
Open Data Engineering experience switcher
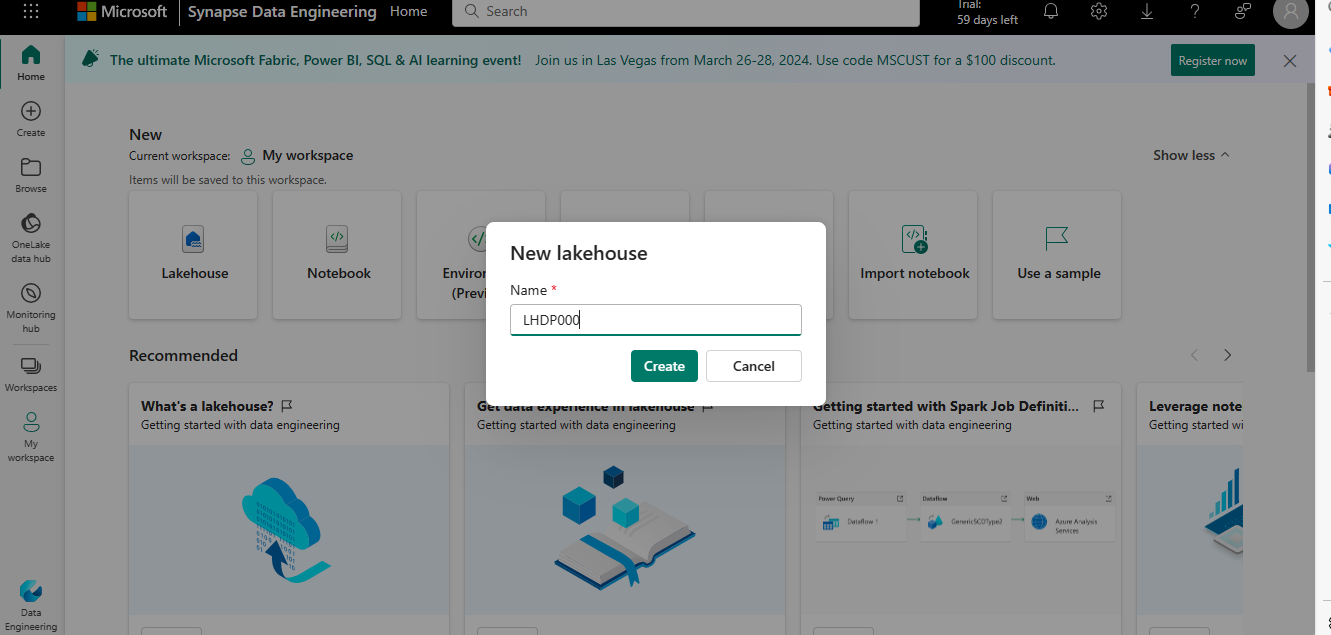pyautogui.click(x=31, y=605)
